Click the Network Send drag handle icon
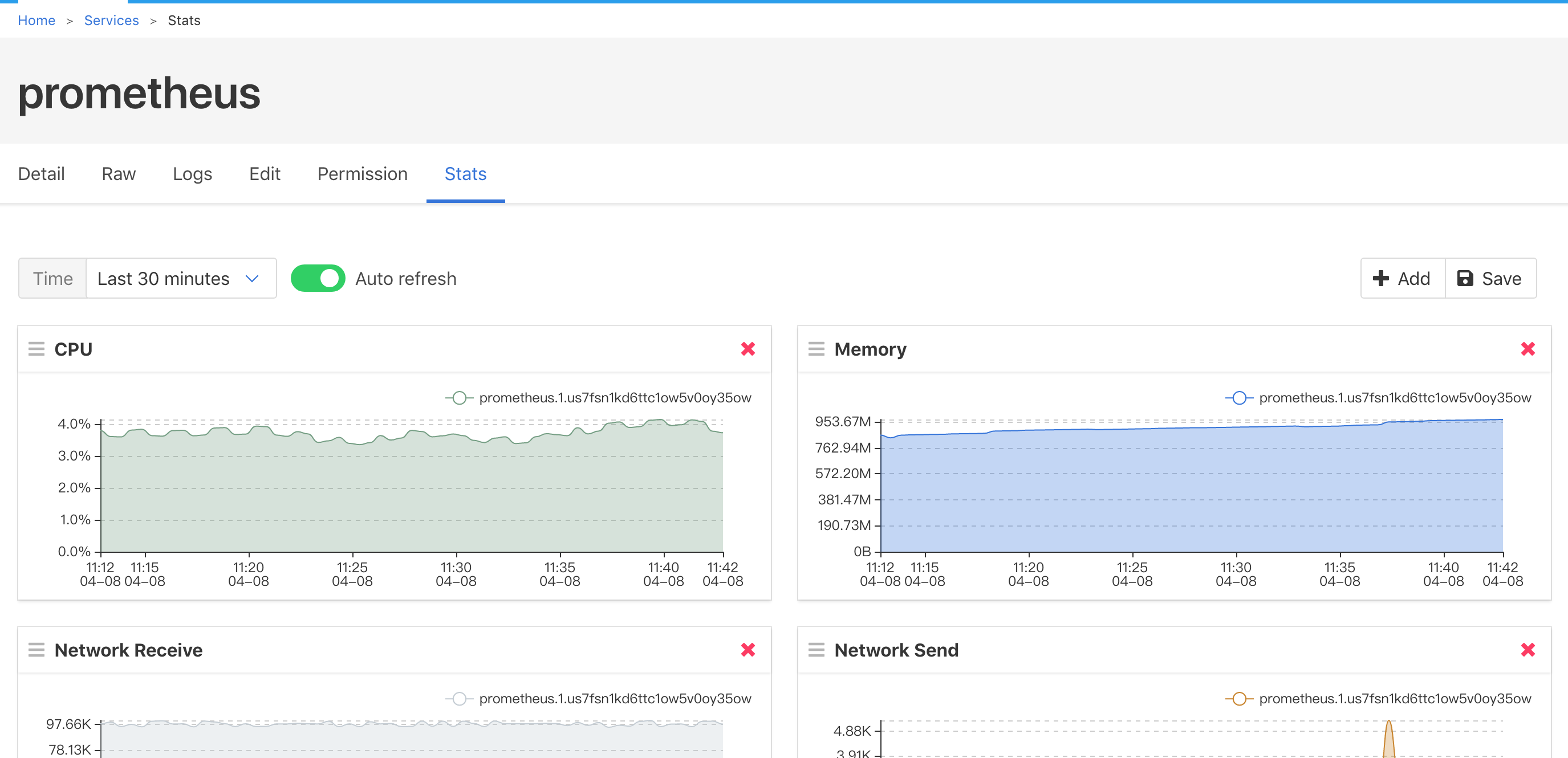The width and height of the screenshot is (1568, 758). point(816,650)
